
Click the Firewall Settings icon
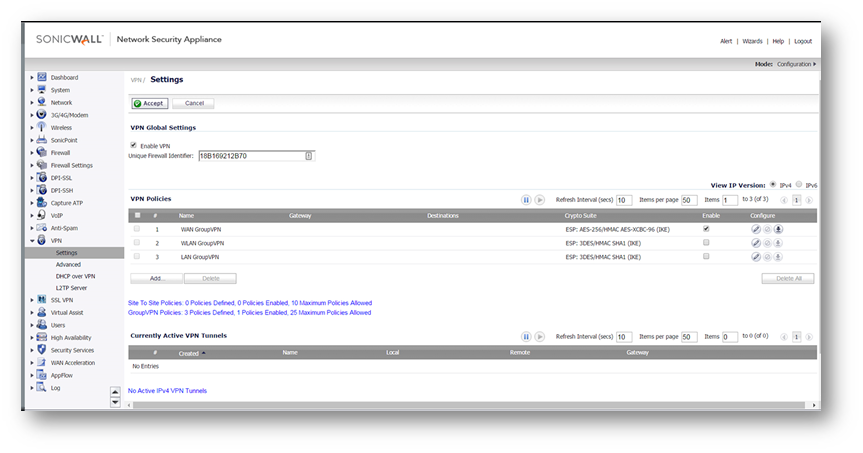pyautogui.click(x=42, y=165)
